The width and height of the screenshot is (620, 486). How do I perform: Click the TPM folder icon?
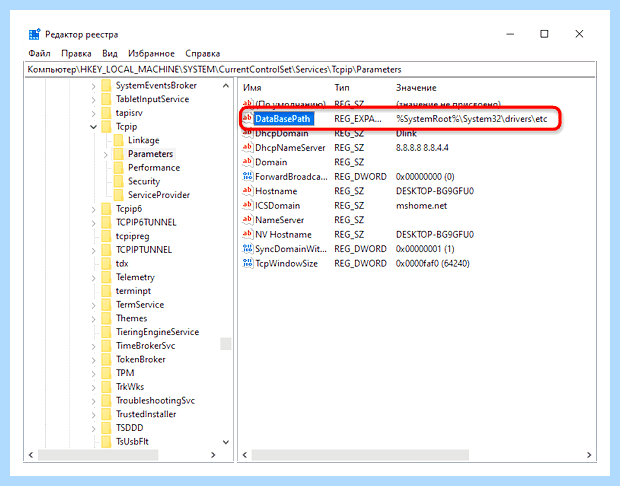tap(106, 373)
